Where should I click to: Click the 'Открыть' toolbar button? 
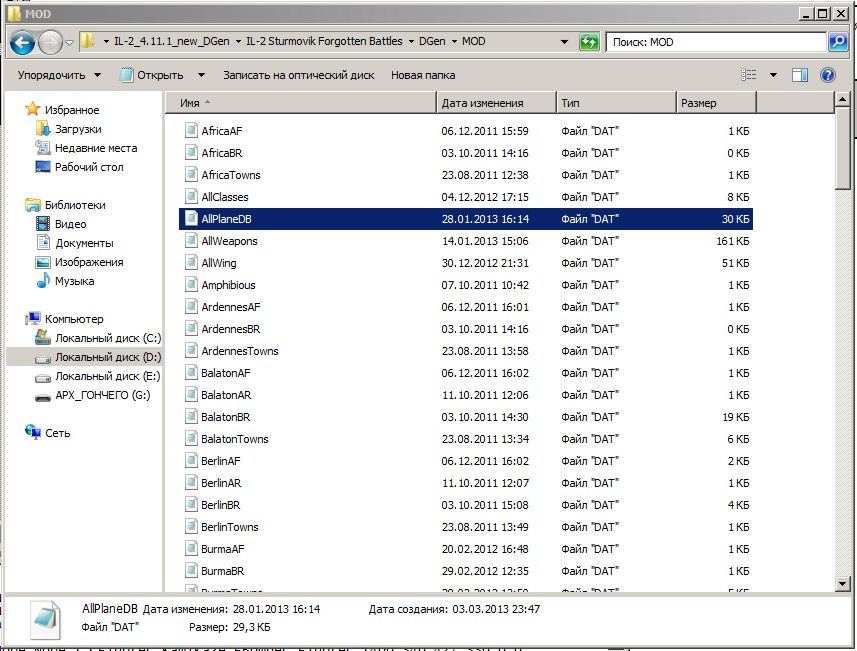coord(152,75)
